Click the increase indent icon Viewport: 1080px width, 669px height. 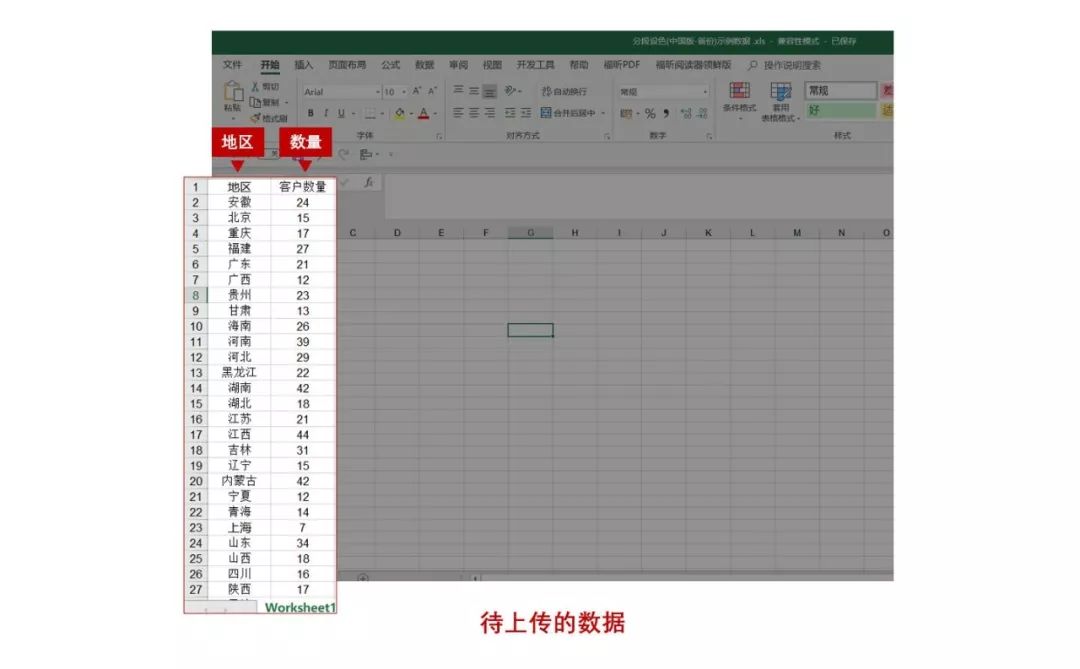coord(526,112)
